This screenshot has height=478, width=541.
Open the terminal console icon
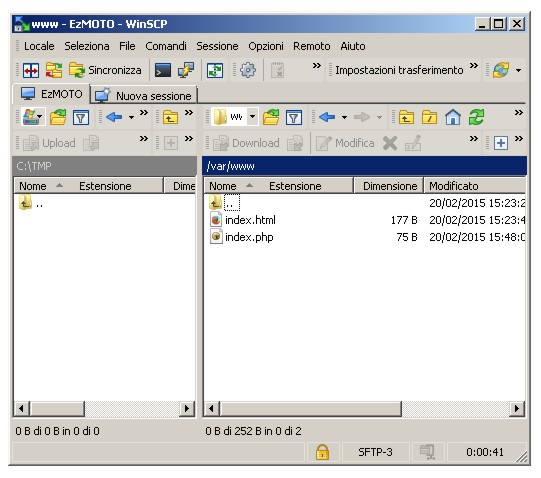[x=163, y=70]
